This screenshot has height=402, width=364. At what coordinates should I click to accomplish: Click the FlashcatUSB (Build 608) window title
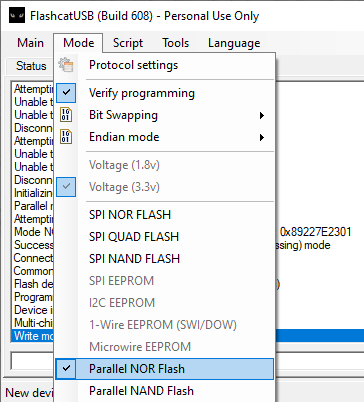pyautogui.click(x=144, y=16)
